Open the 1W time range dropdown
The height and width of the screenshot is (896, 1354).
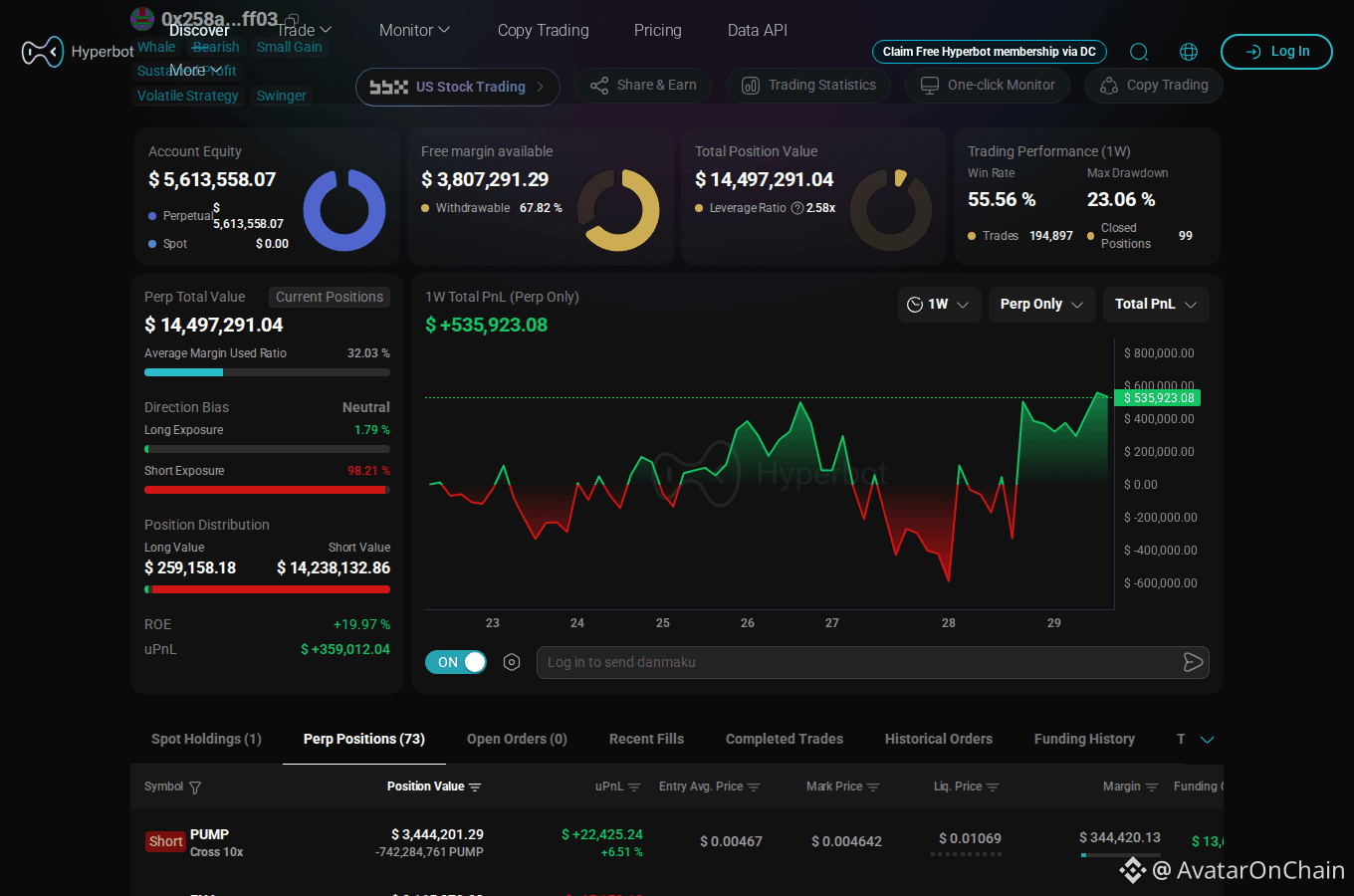(x=940, y=305)
